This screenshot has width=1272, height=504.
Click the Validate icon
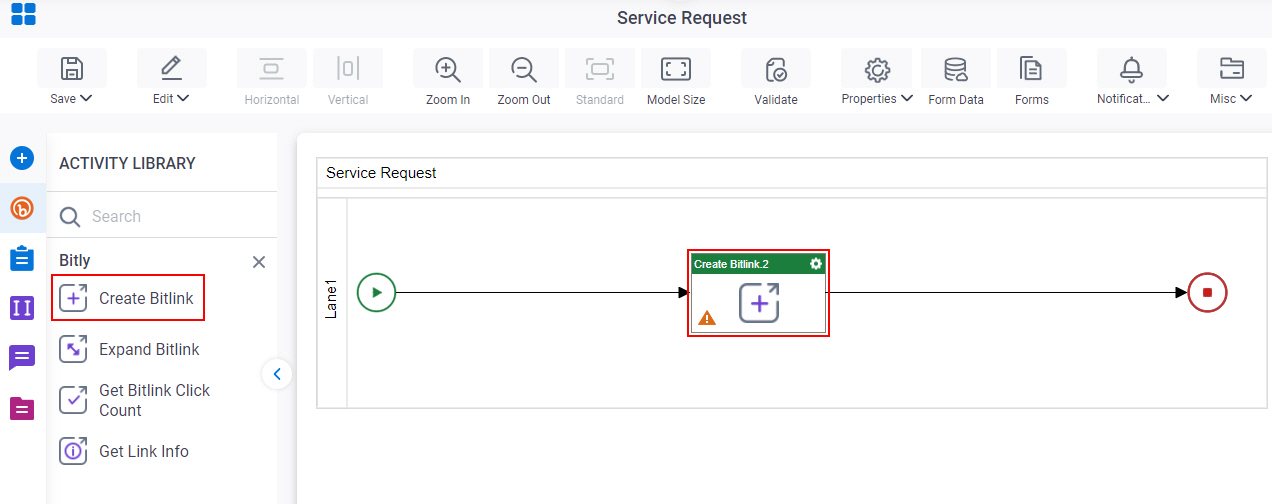coord(776,68)
